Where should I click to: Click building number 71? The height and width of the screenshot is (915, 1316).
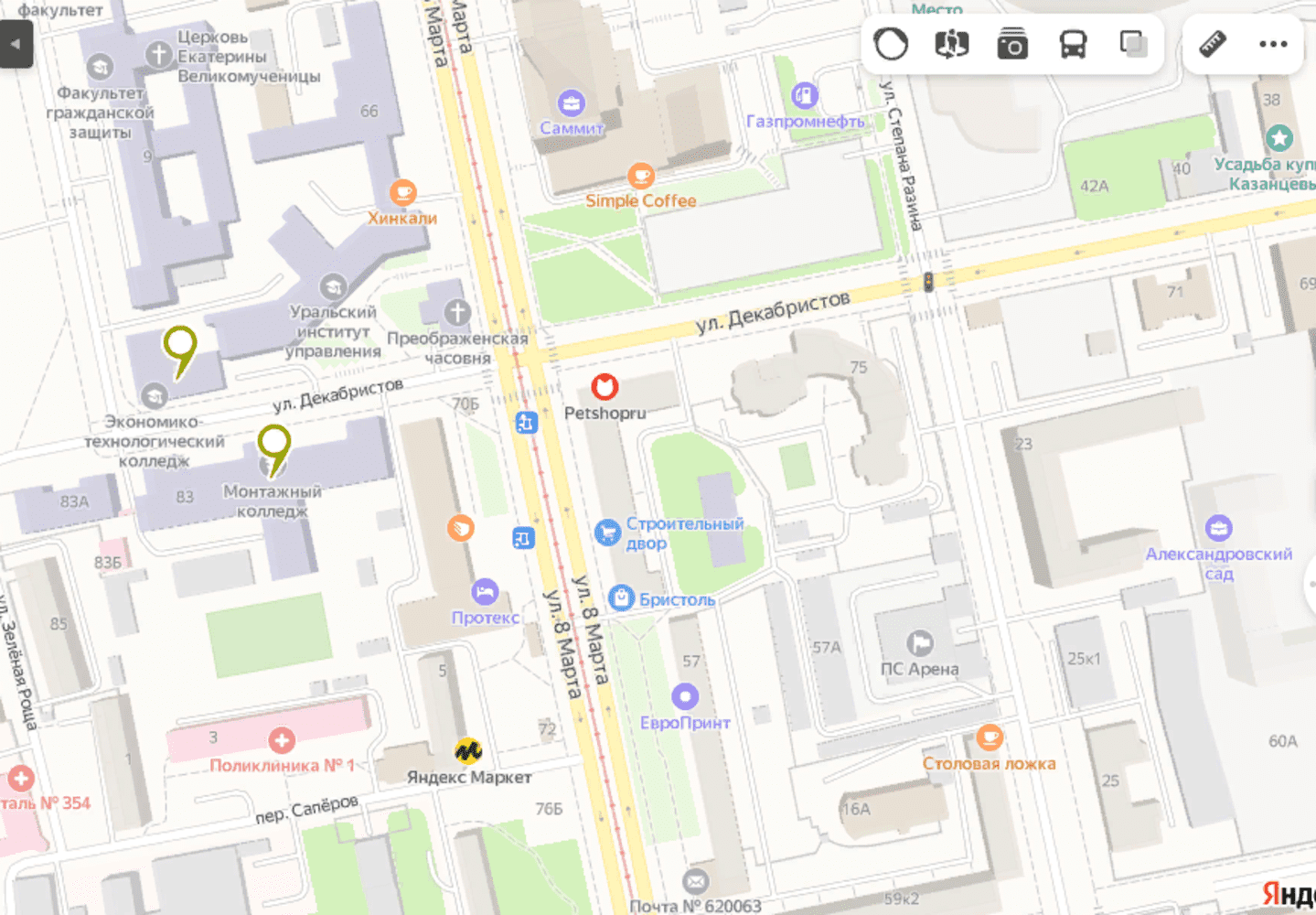1175,292
